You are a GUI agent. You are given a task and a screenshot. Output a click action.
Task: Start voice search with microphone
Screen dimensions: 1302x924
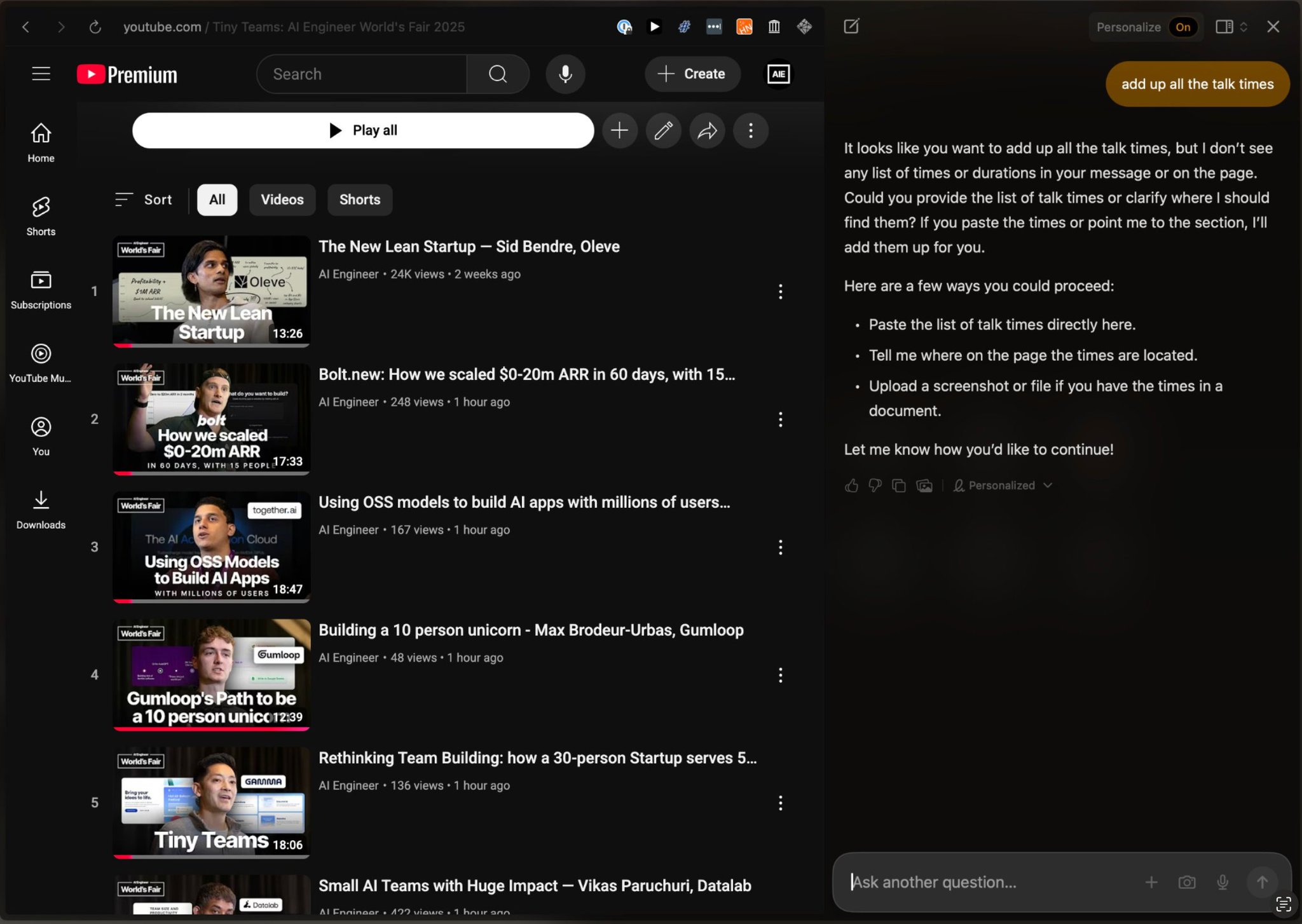pyautogui.click(x=565, y=74)
